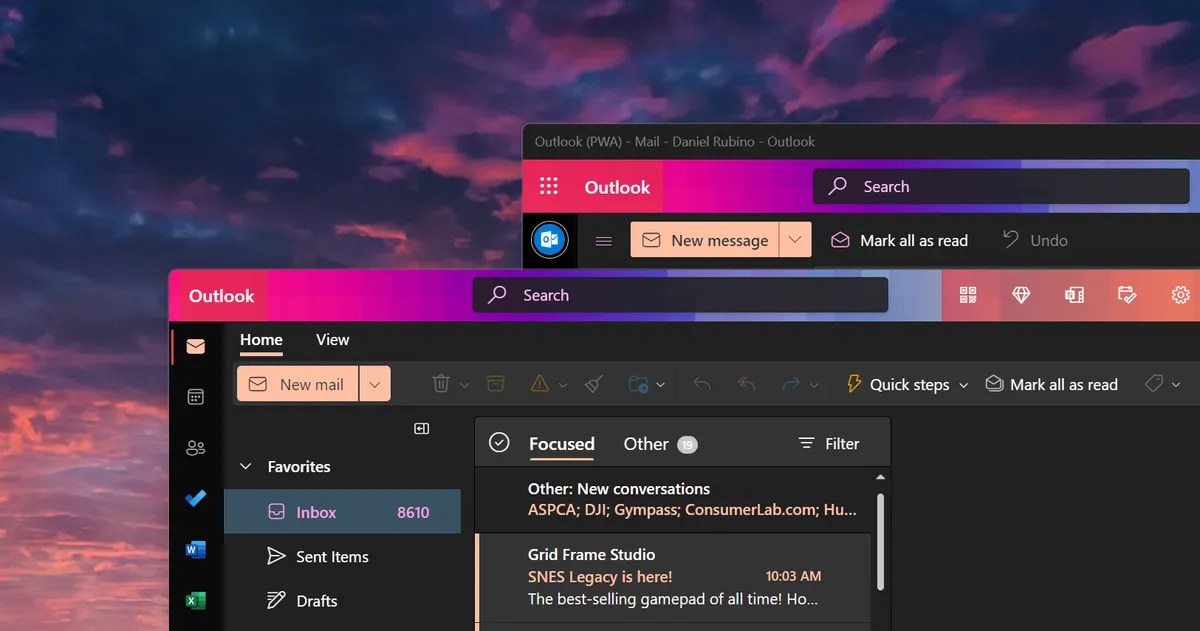Select the Other tab showing 19 conversations
Screen dimensions: 1200x631
(645, 443)
